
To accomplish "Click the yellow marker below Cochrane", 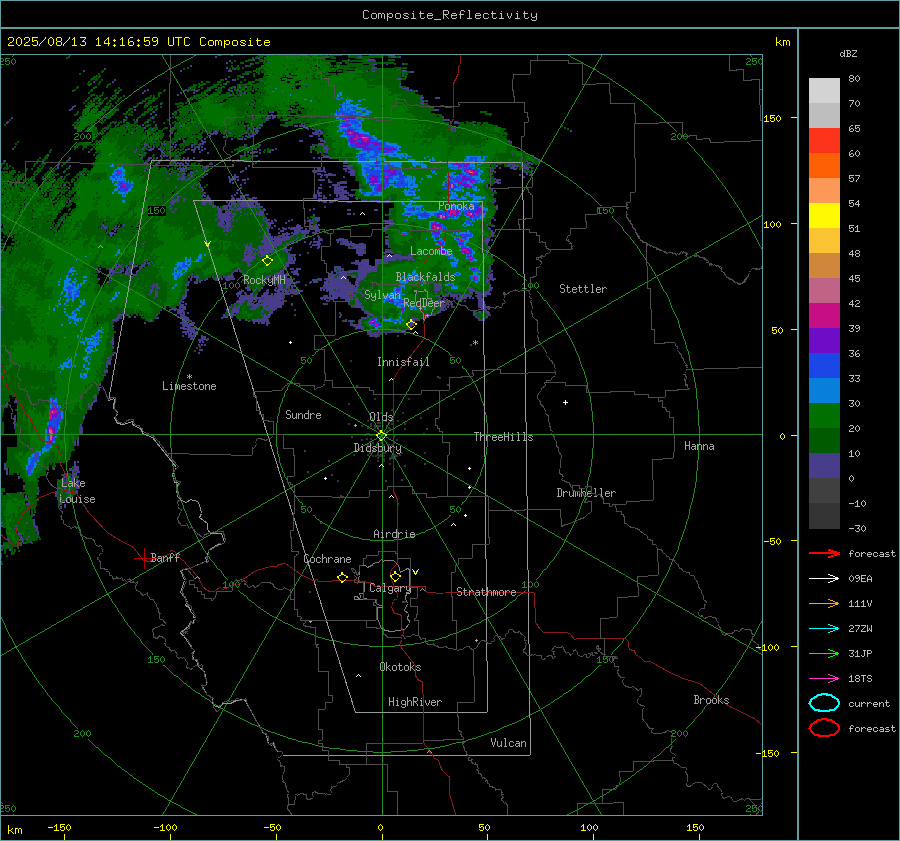I will pyautogui.click(x=342, y=577).
